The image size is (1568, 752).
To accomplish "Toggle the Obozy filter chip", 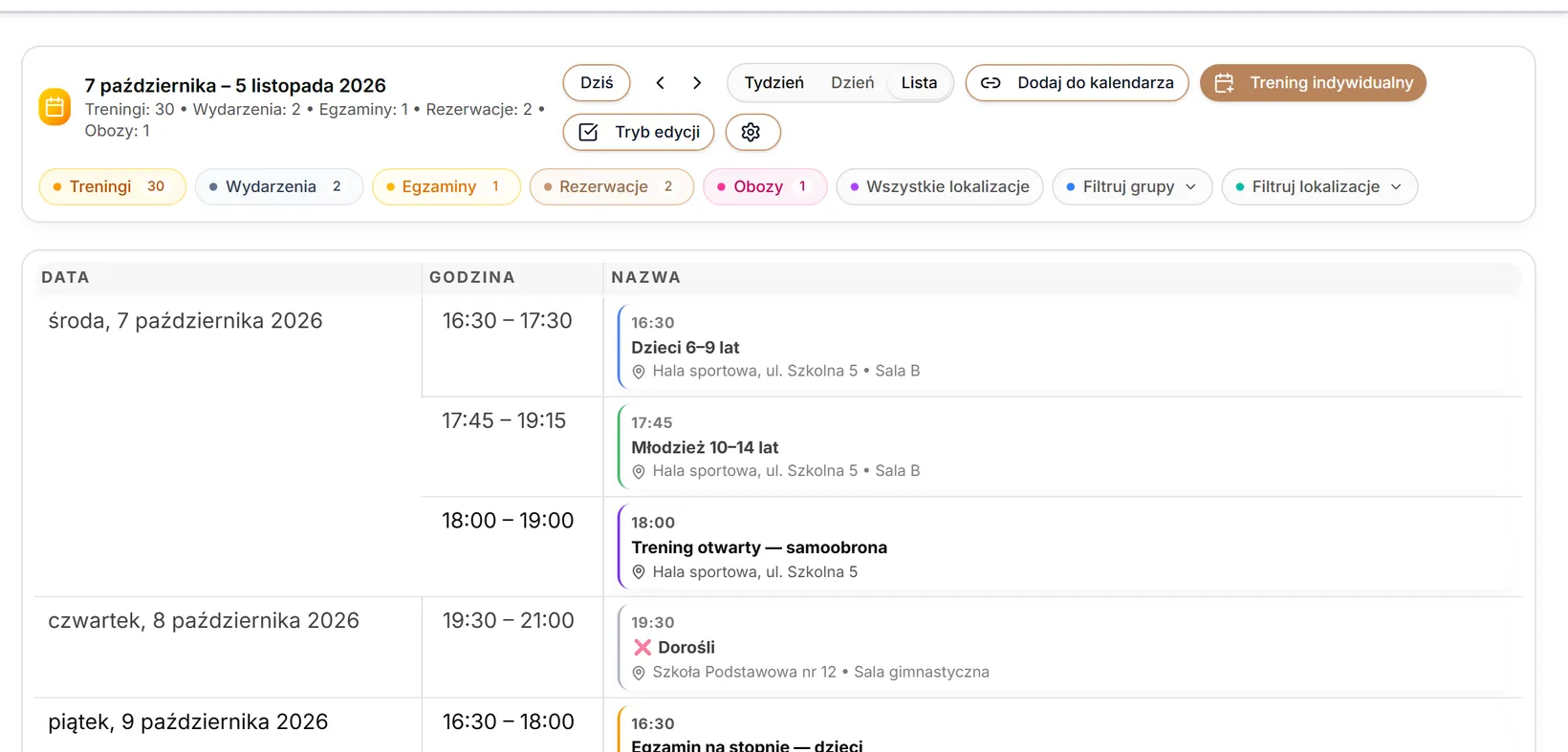I will tap(765, 186).
